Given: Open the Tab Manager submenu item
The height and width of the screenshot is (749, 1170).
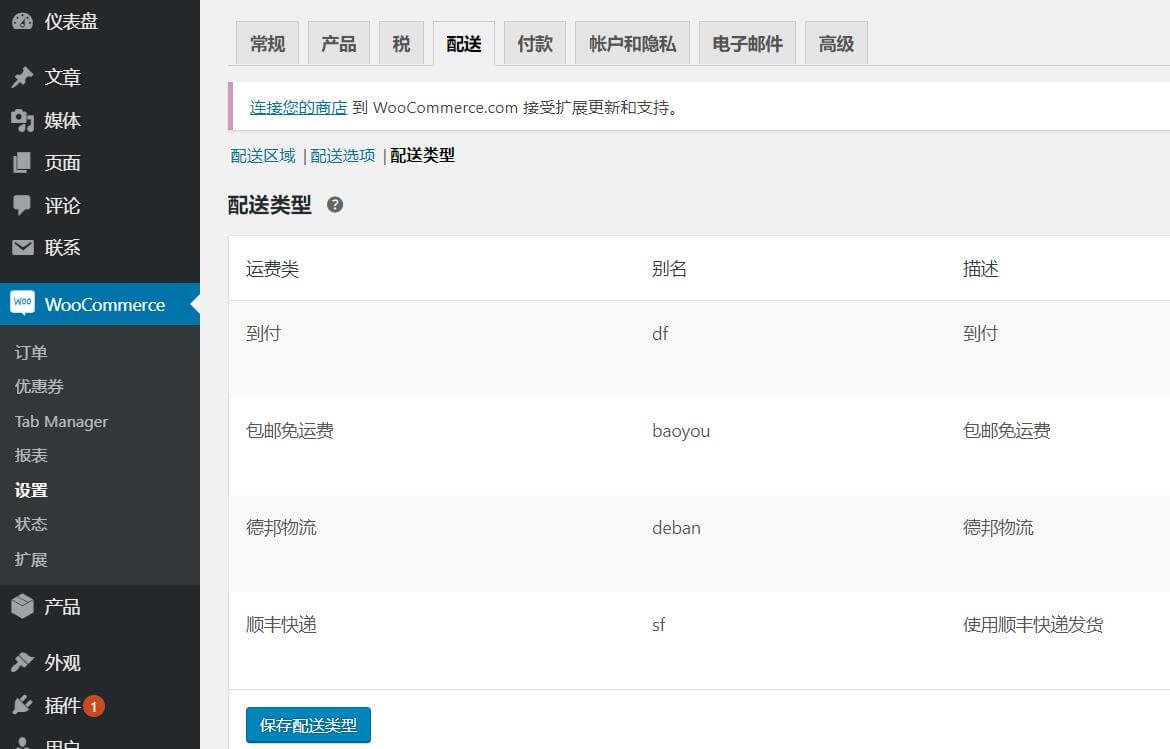Looking at the screenshot, I should [61, 421].
